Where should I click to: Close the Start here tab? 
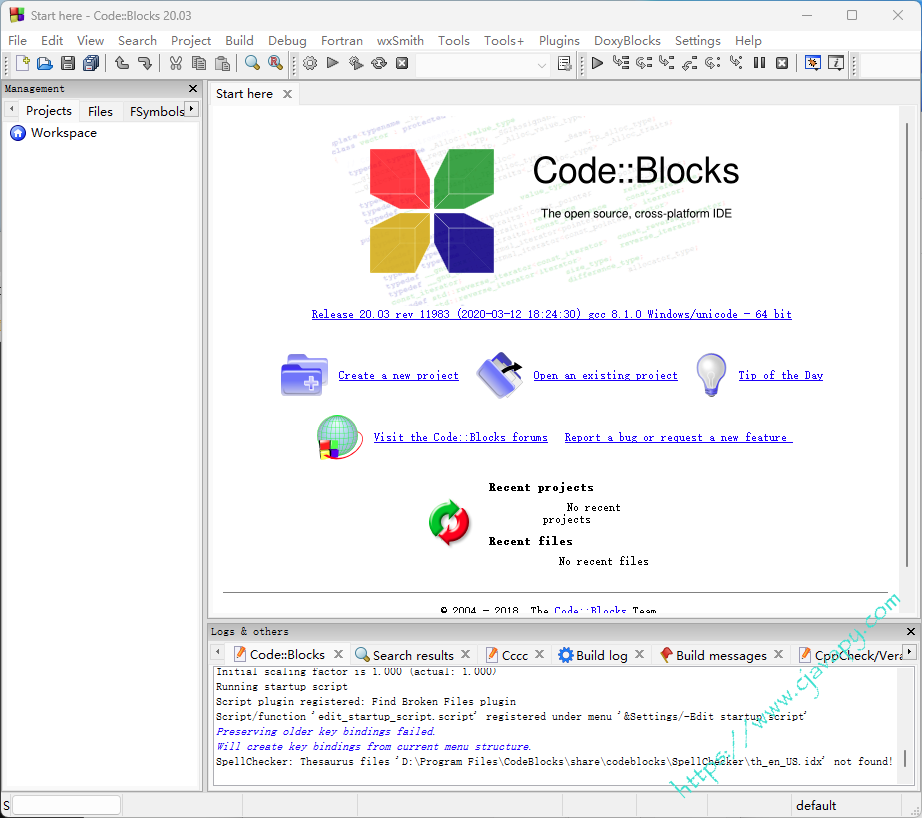(287, 94)
